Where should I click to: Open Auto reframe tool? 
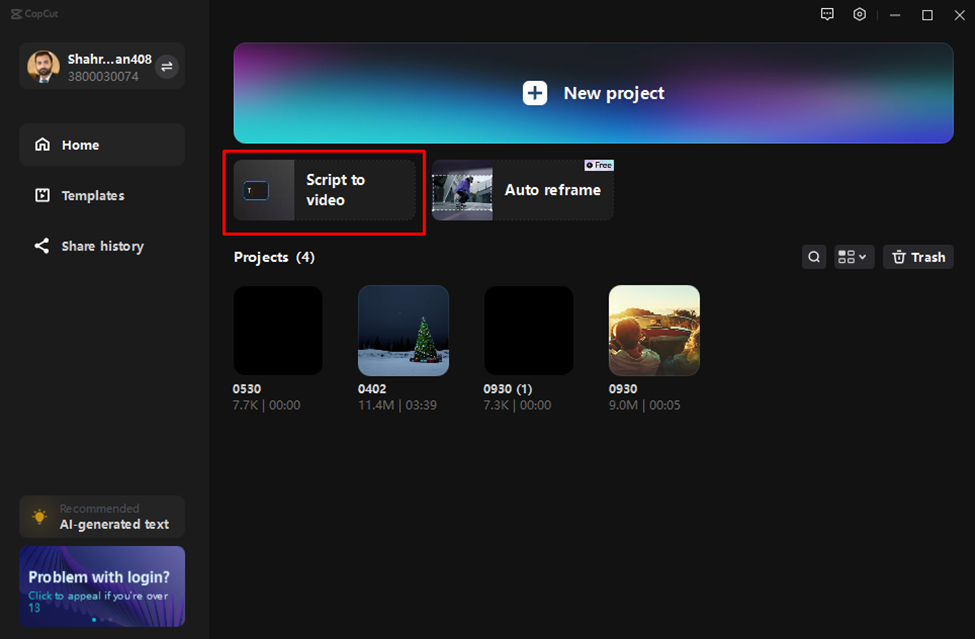tap(523, 190)
